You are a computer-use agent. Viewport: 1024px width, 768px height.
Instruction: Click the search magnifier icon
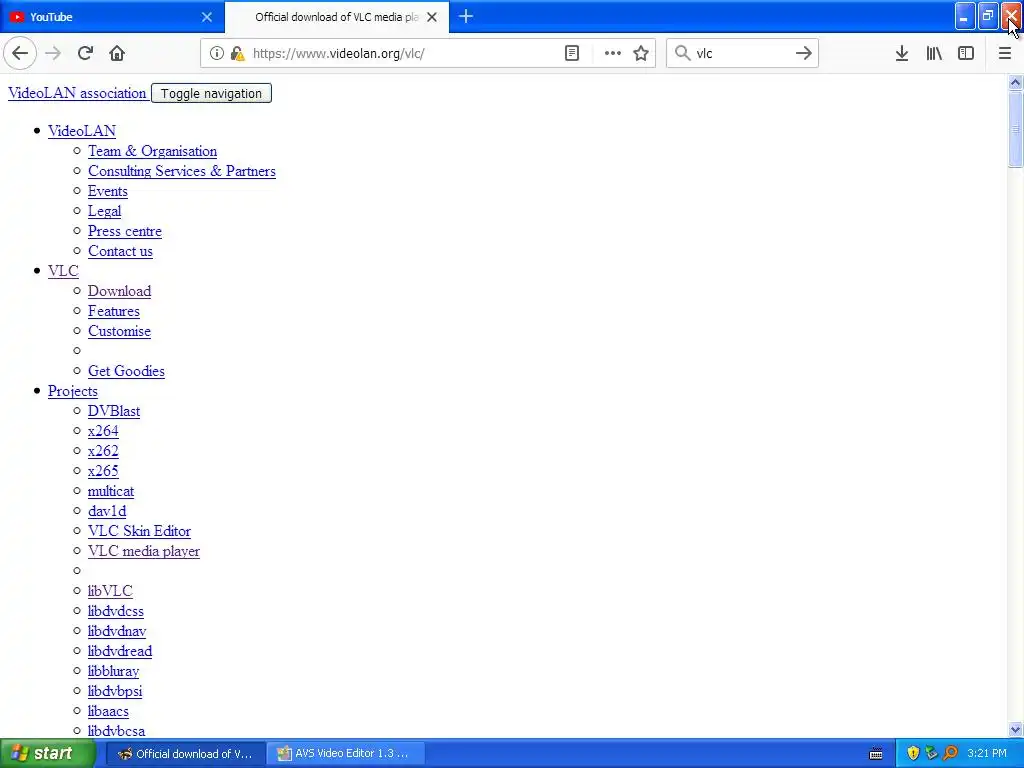coord(682,54)
